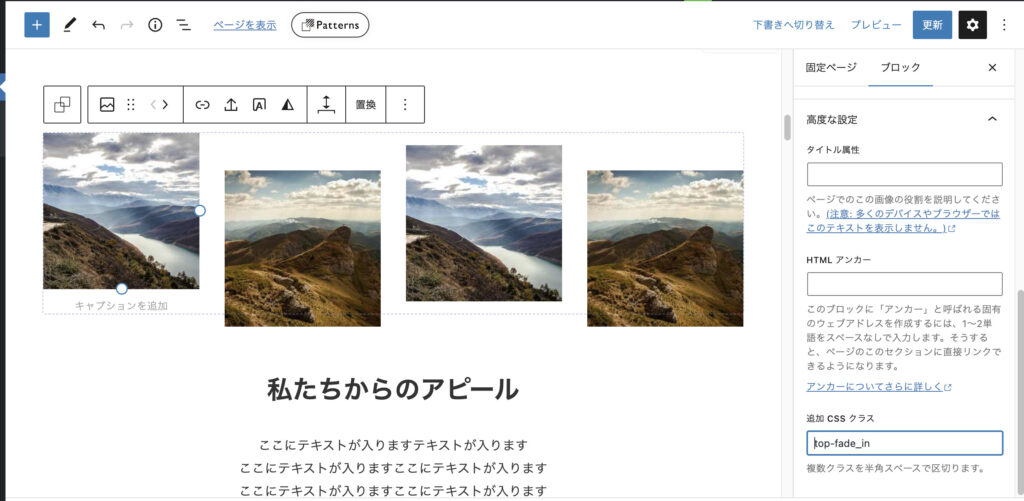Focus the タイトル属性 input field
1024x501 pixels.
pyautogui.click(x=904, y=174)
